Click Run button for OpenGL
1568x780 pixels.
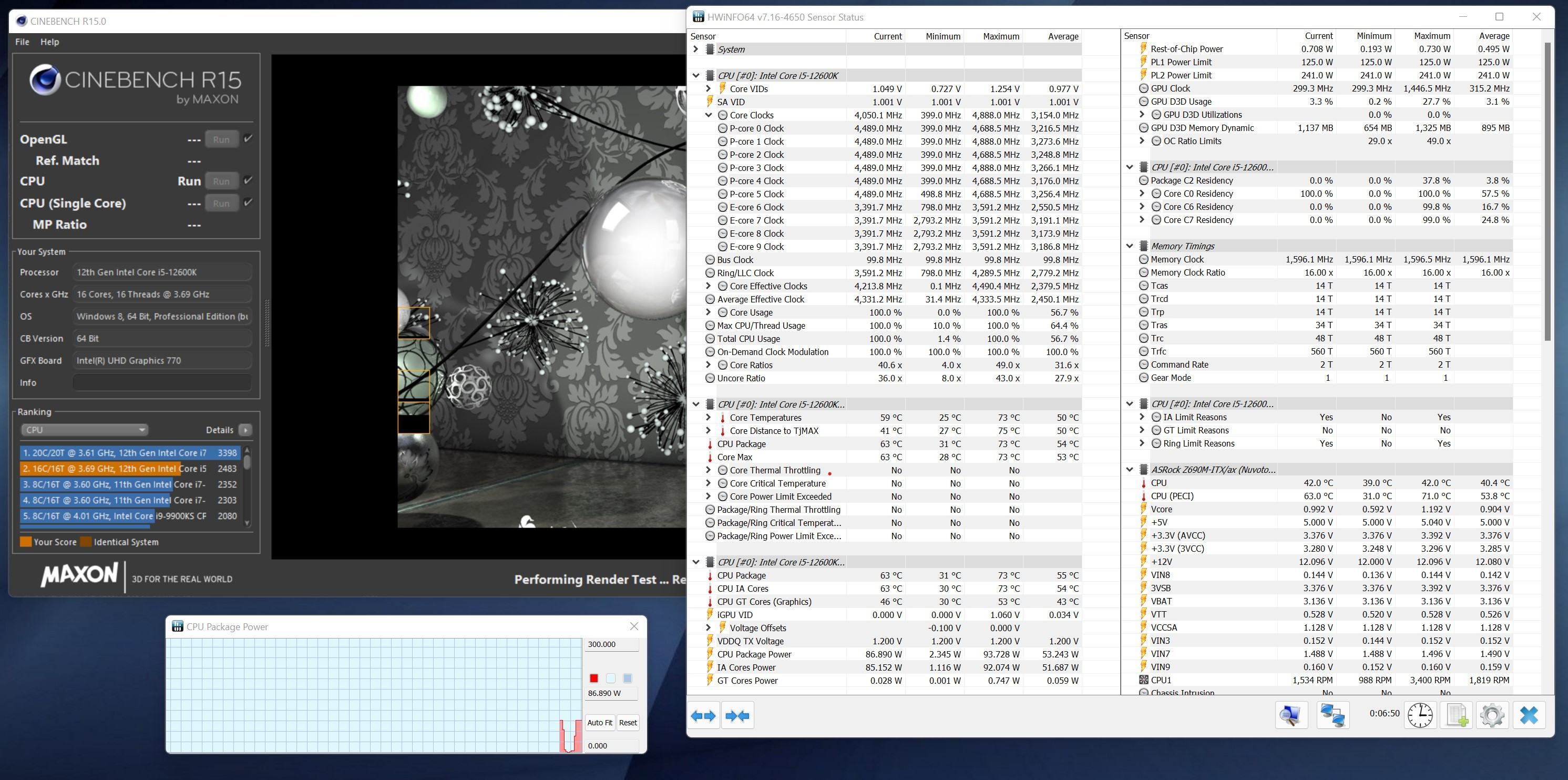[x=222, y=139]
